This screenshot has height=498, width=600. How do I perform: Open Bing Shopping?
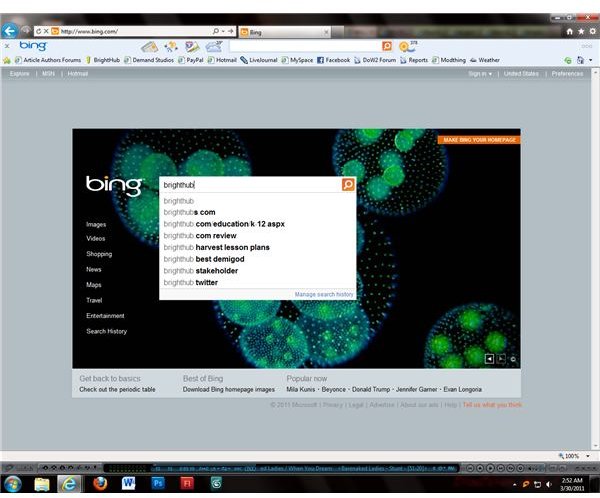(99, 254)
